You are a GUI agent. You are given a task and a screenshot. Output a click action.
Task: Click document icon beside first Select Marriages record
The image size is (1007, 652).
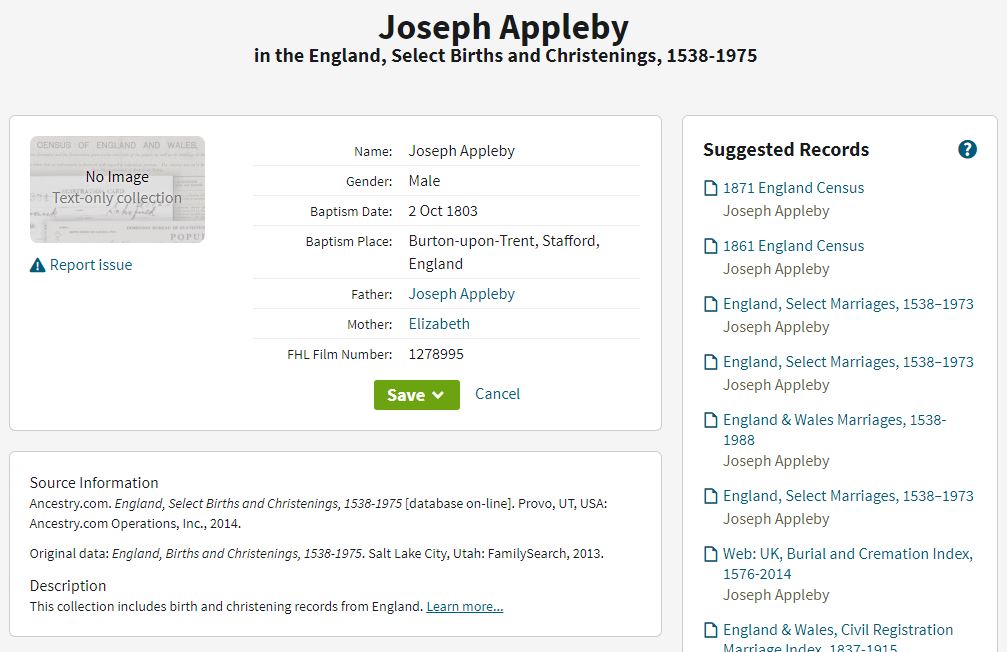pos(711,304)
